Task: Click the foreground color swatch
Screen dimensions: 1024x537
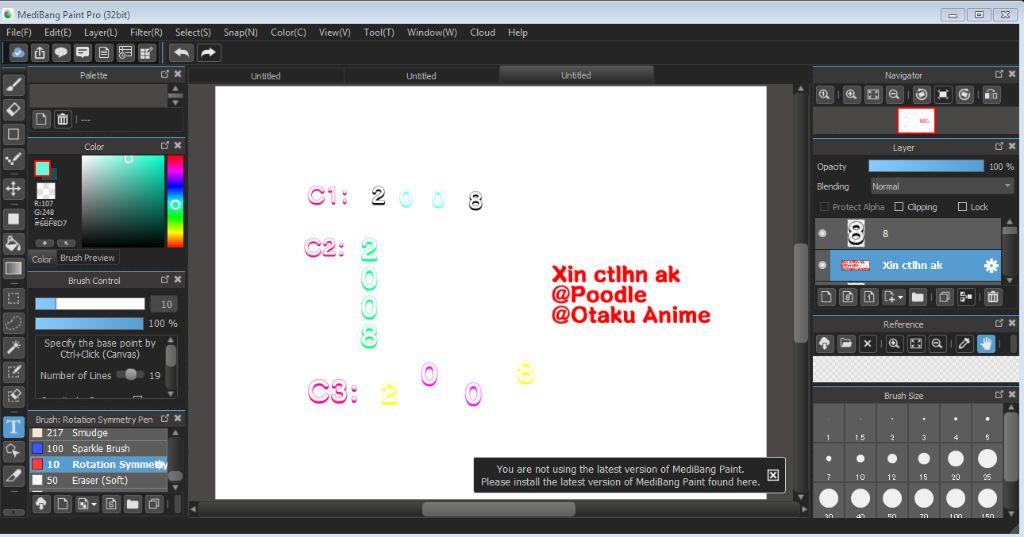Action: click(x=42, y=169)
